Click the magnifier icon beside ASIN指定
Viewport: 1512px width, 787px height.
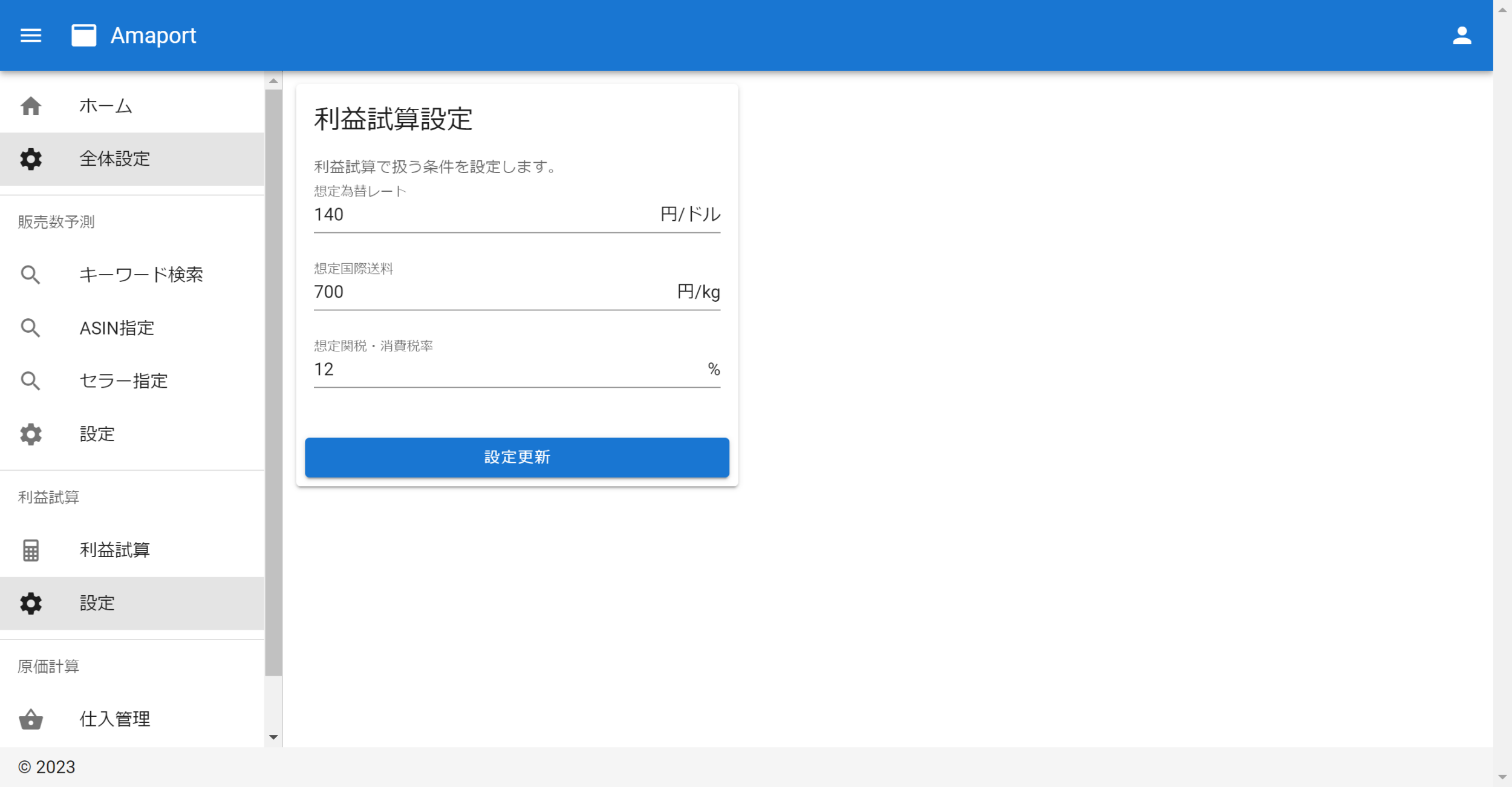pos(31,328)
